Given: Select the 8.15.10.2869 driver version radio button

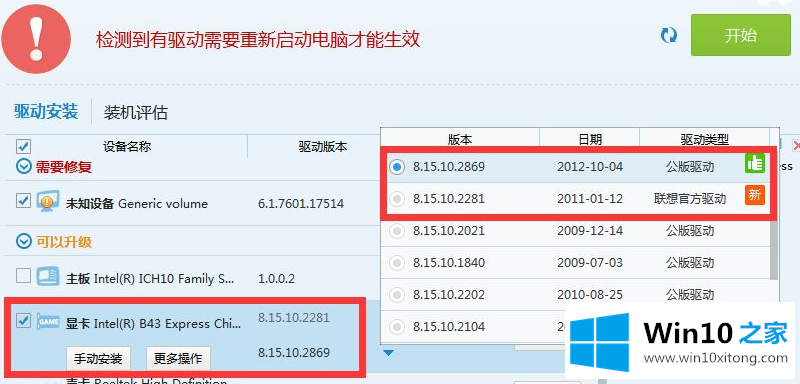Looking at the screenshot, I should pyautogui.click(x=396, y=167).
